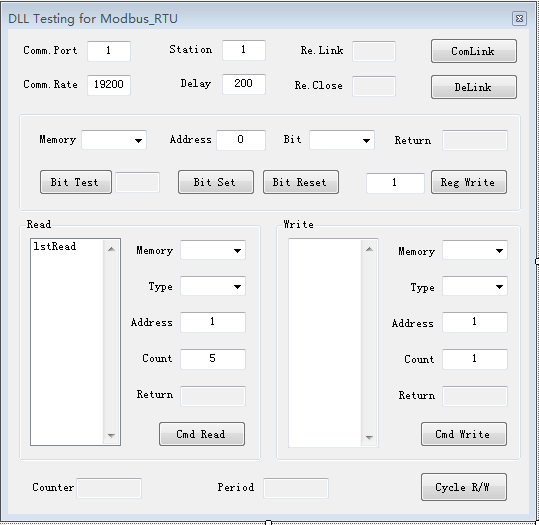Click the Cmd Write button
This screenshot has height=525, width=539.
(x=464, y=434)
